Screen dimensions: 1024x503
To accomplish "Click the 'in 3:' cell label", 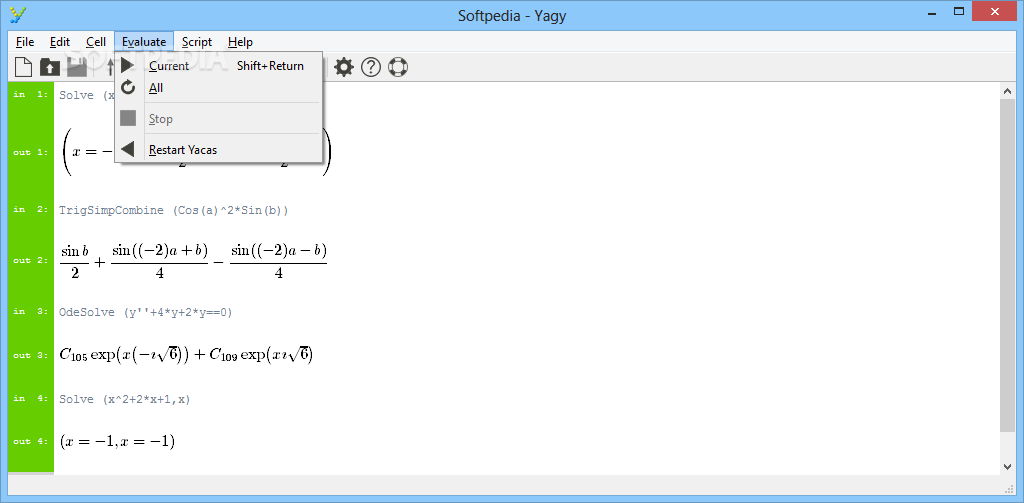I will [x=31, y=312].
